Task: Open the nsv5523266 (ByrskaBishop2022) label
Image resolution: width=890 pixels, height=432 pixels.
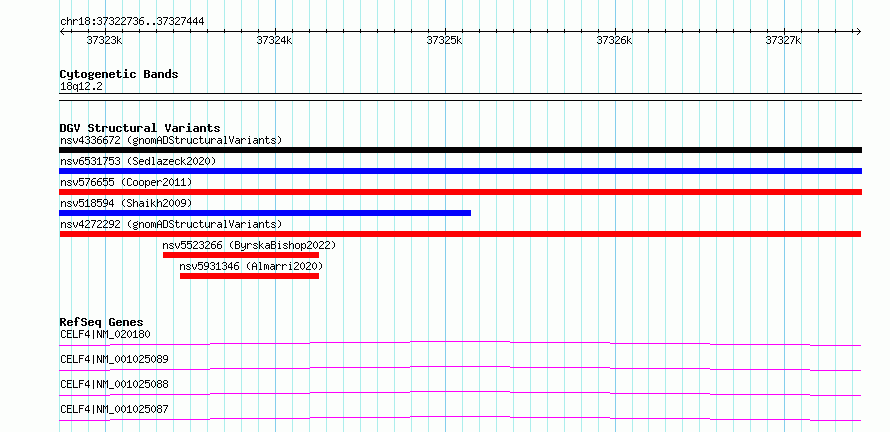Action: [x=249, y=245]
